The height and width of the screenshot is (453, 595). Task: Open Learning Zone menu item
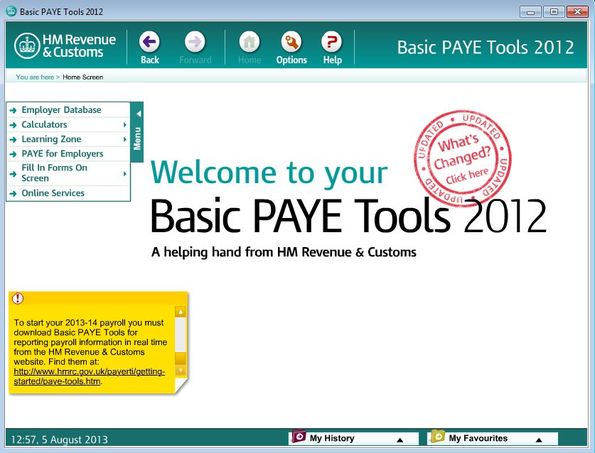[69, 139]
